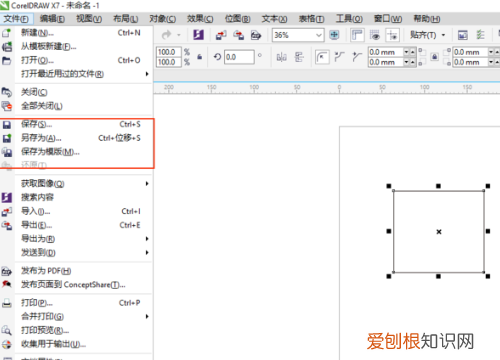This screenshot has width=500, height=360.
Task: Expand Print Merge (合并打印) submenu
Action: coord(76,316)
